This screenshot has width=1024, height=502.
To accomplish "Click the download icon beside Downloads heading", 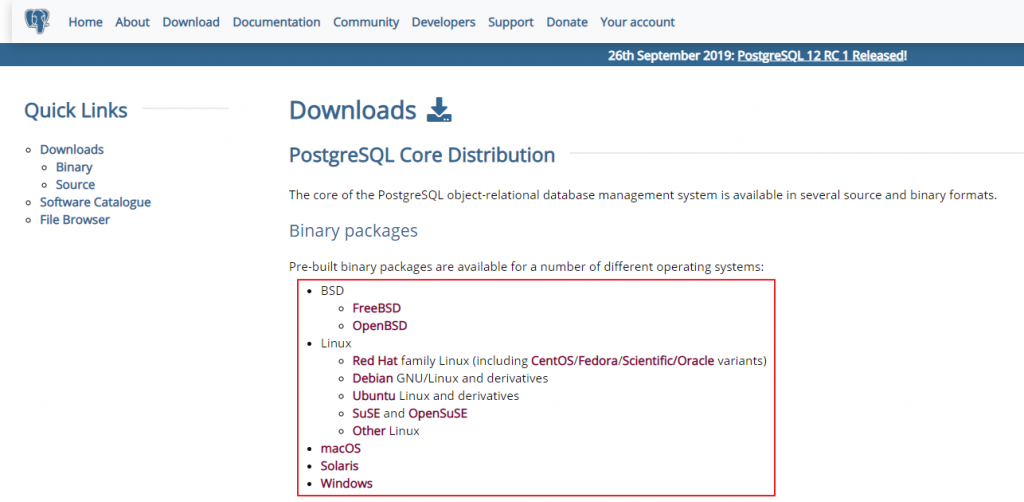I will (x=440, y=110).
